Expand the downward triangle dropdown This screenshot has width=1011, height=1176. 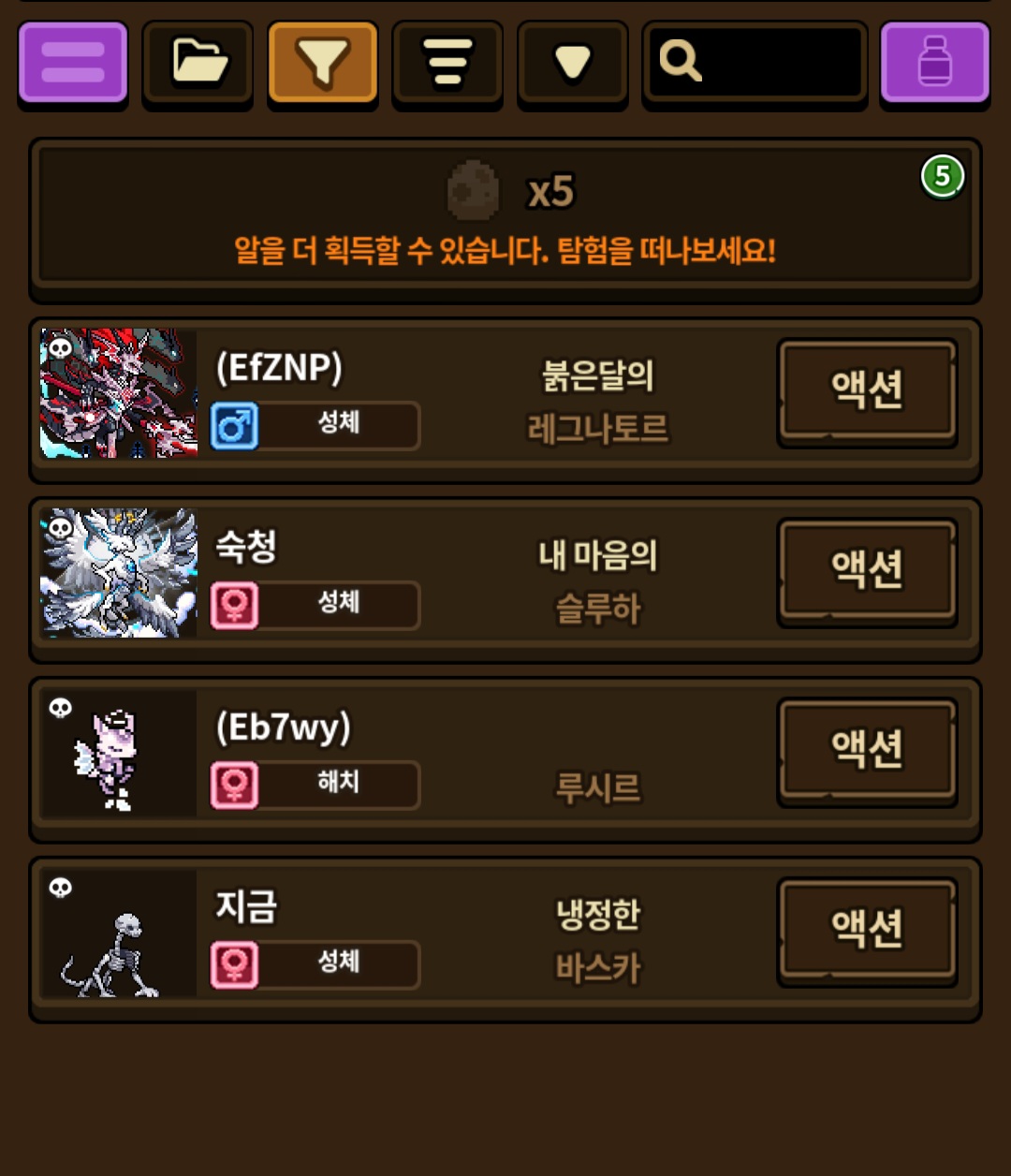[573, 63]
